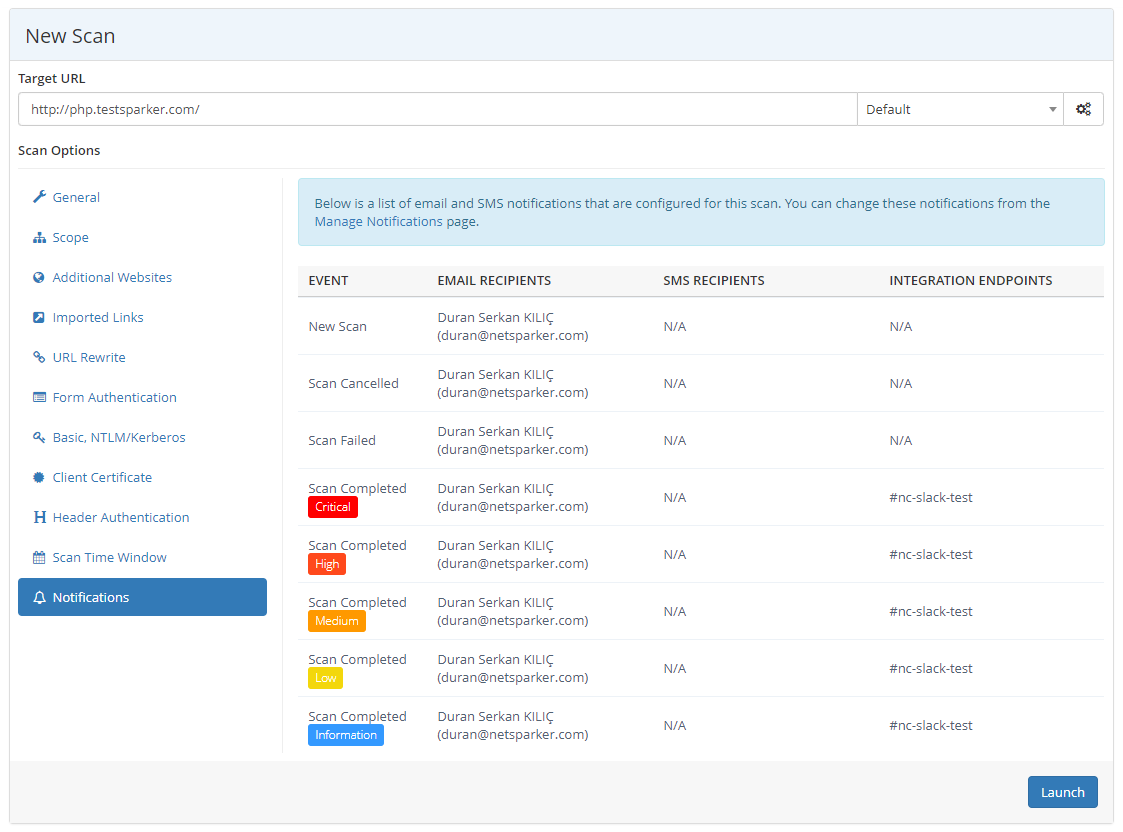Screen dimensions: 1123x832
Task: Click the gears icon beside profile dropdown
Action: coord(1083,109)
